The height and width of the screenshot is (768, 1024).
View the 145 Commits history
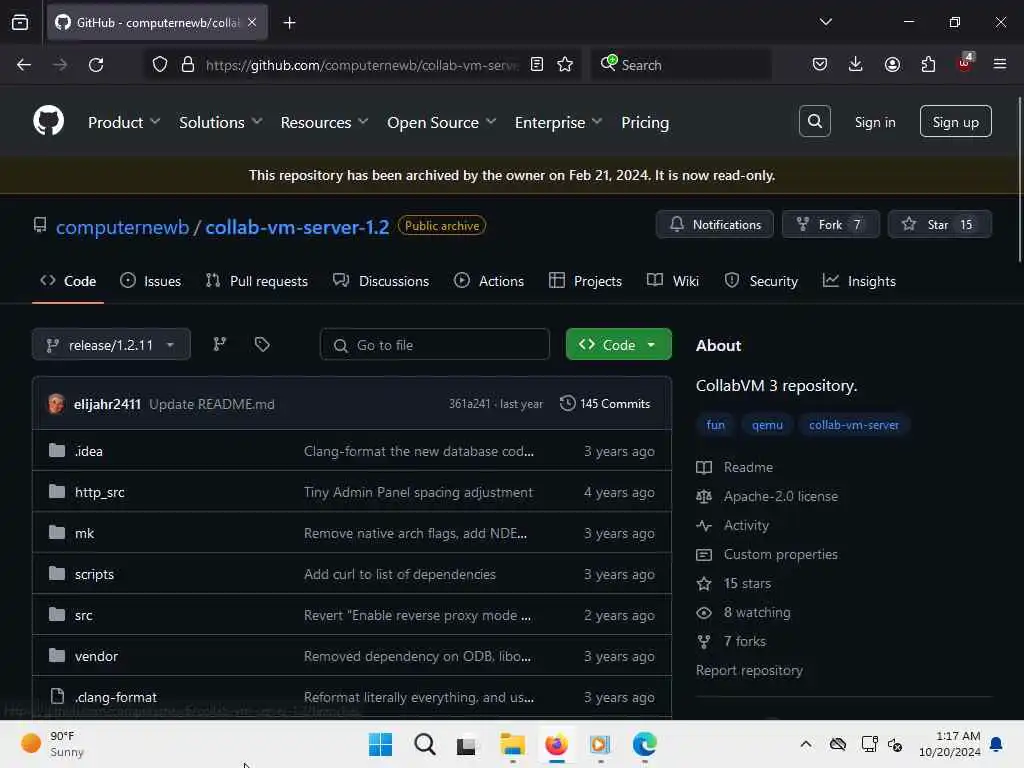pyautogui.click(x=605, y=404)
